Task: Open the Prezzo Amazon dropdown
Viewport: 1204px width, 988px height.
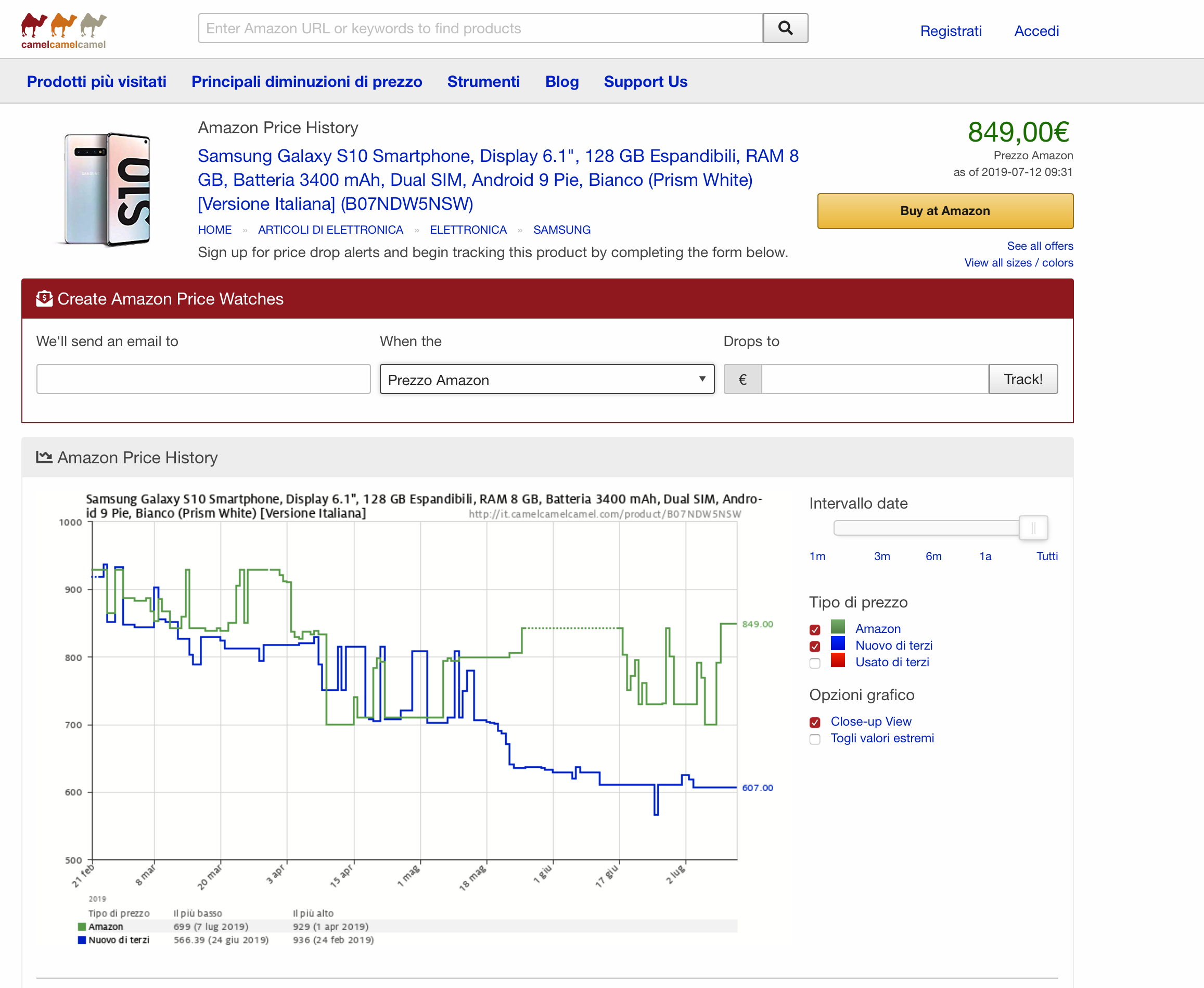Action: 547,379
